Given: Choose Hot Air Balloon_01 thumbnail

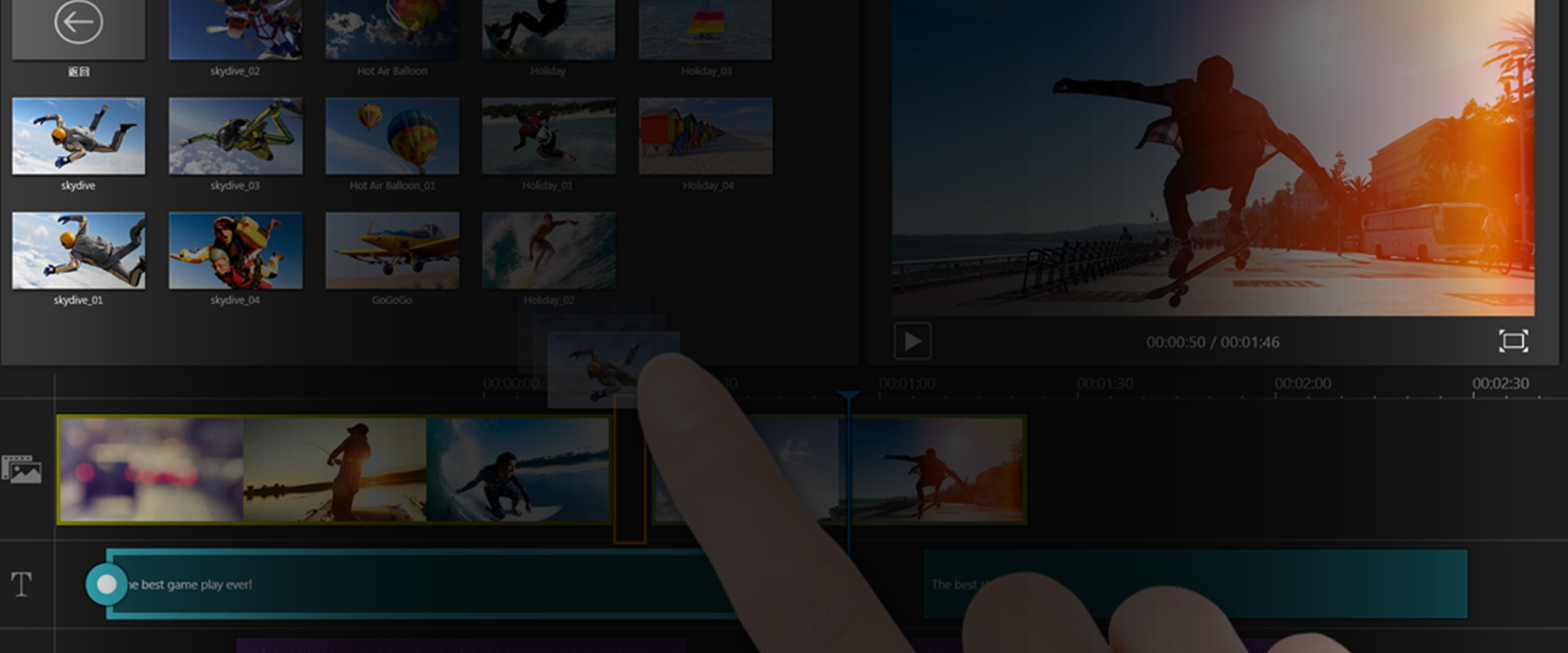Looking at the screenshot, I should click(392, 136).
